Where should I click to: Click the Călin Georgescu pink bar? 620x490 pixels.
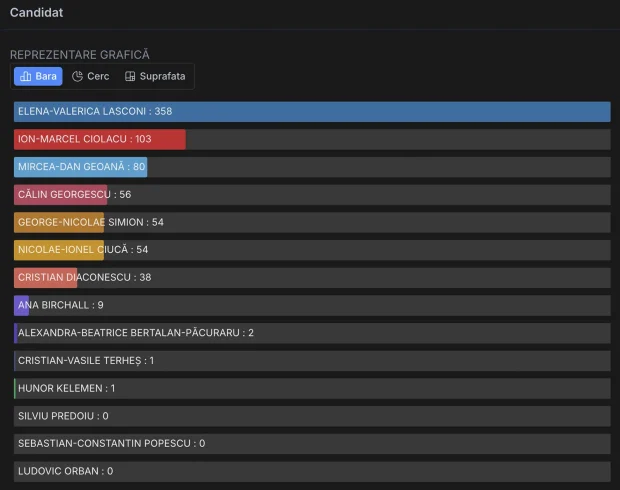click(60, 195)
